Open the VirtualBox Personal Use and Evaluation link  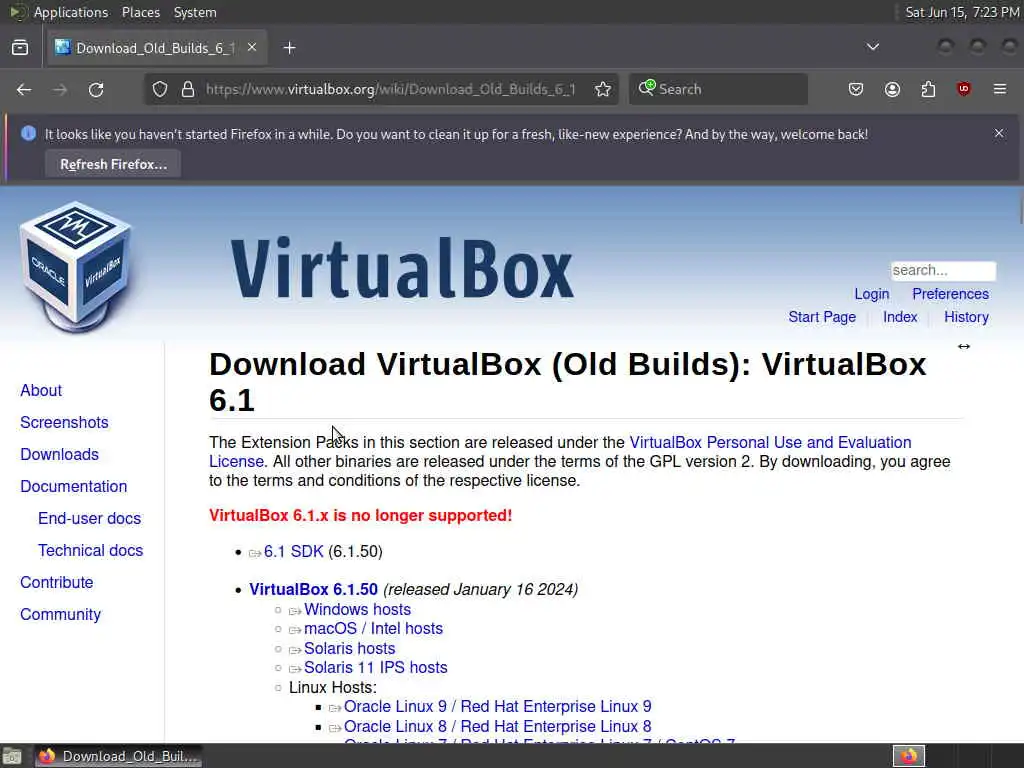click(x=770, y=442)
